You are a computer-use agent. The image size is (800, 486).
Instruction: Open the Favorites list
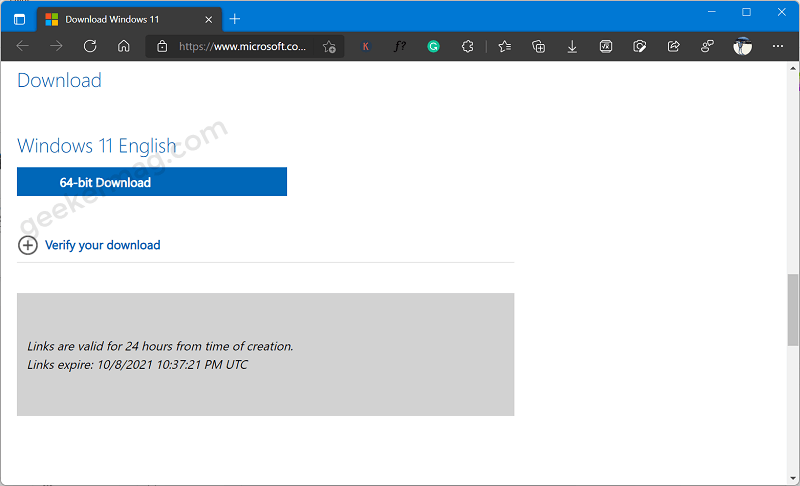point(505,46)
